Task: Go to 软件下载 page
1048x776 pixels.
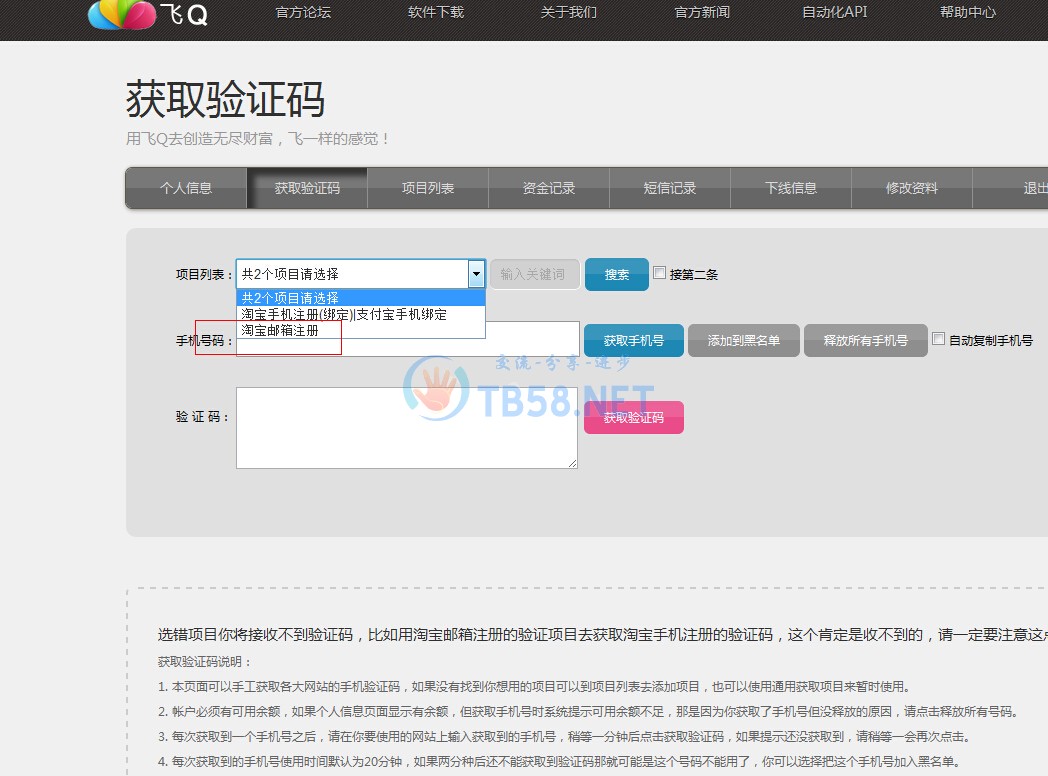Action: pyautogui.click(x=436, y=13)
